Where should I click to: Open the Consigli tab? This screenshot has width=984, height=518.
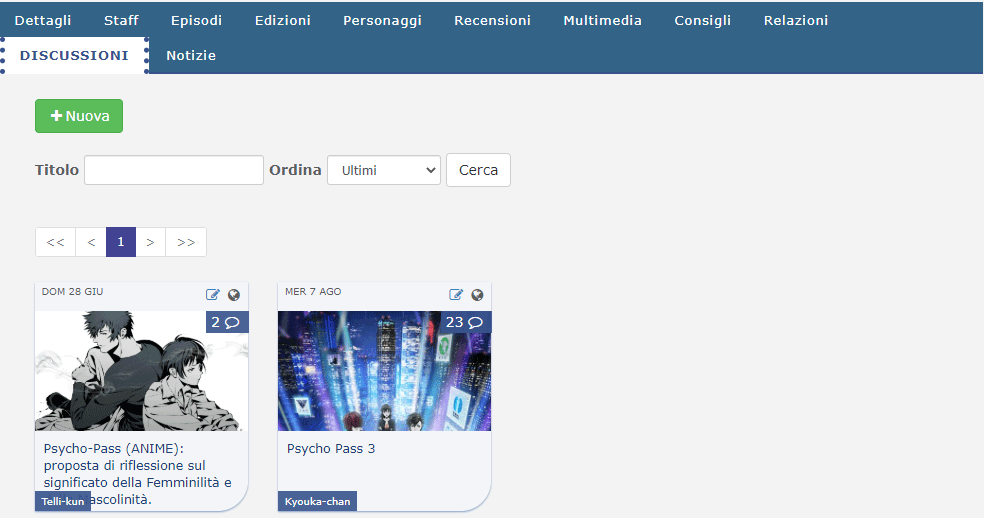[x=703, y=20]
